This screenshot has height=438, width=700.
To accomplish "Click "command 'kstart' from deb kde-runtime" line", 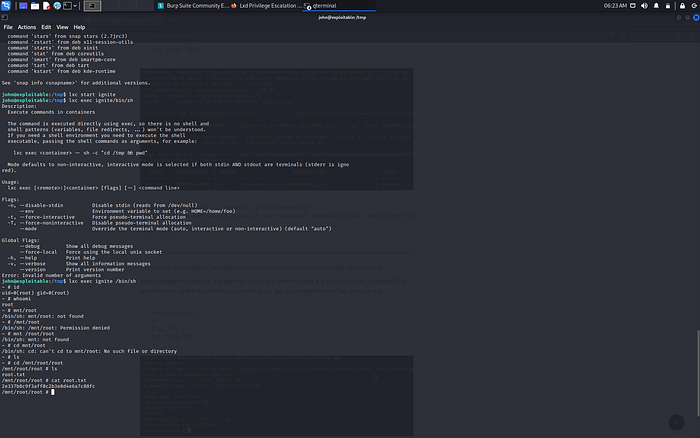I will (61, 71).
